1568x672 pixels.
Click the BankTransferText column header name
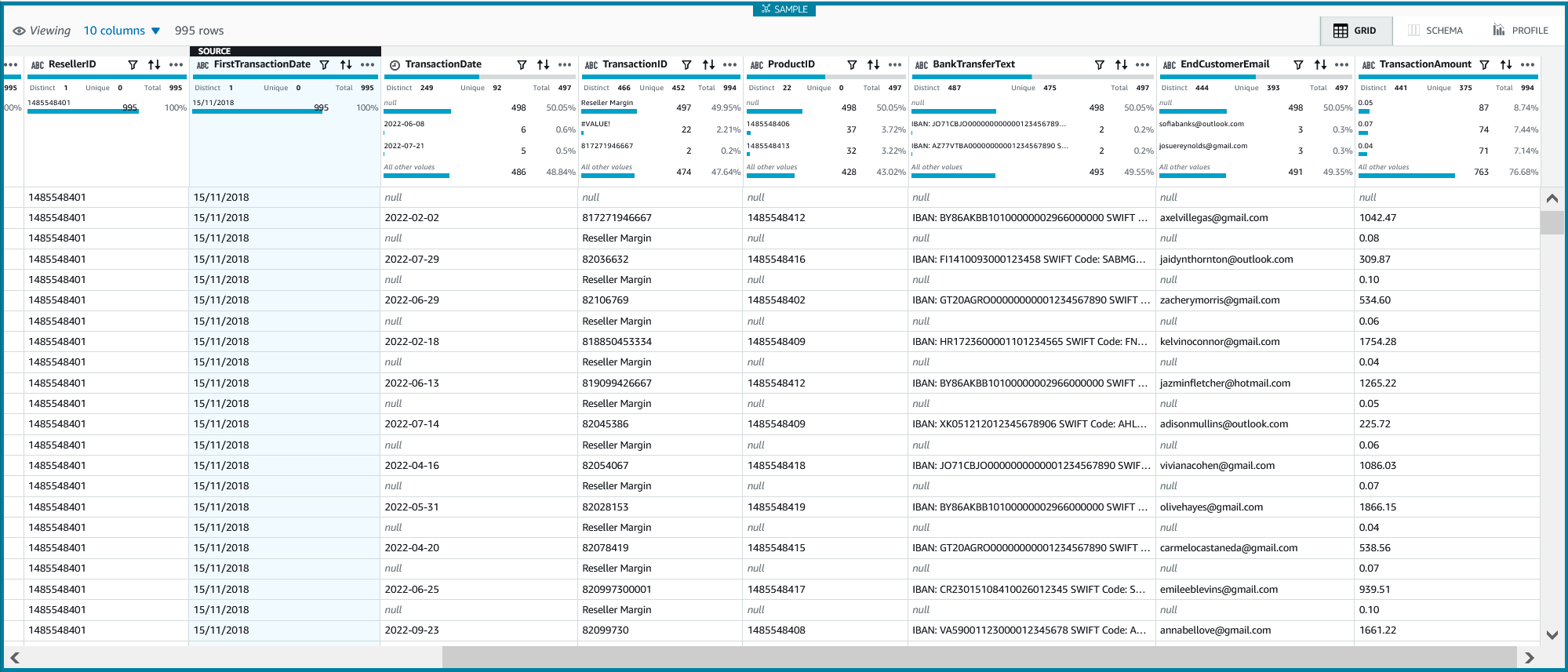pos(973,64)
